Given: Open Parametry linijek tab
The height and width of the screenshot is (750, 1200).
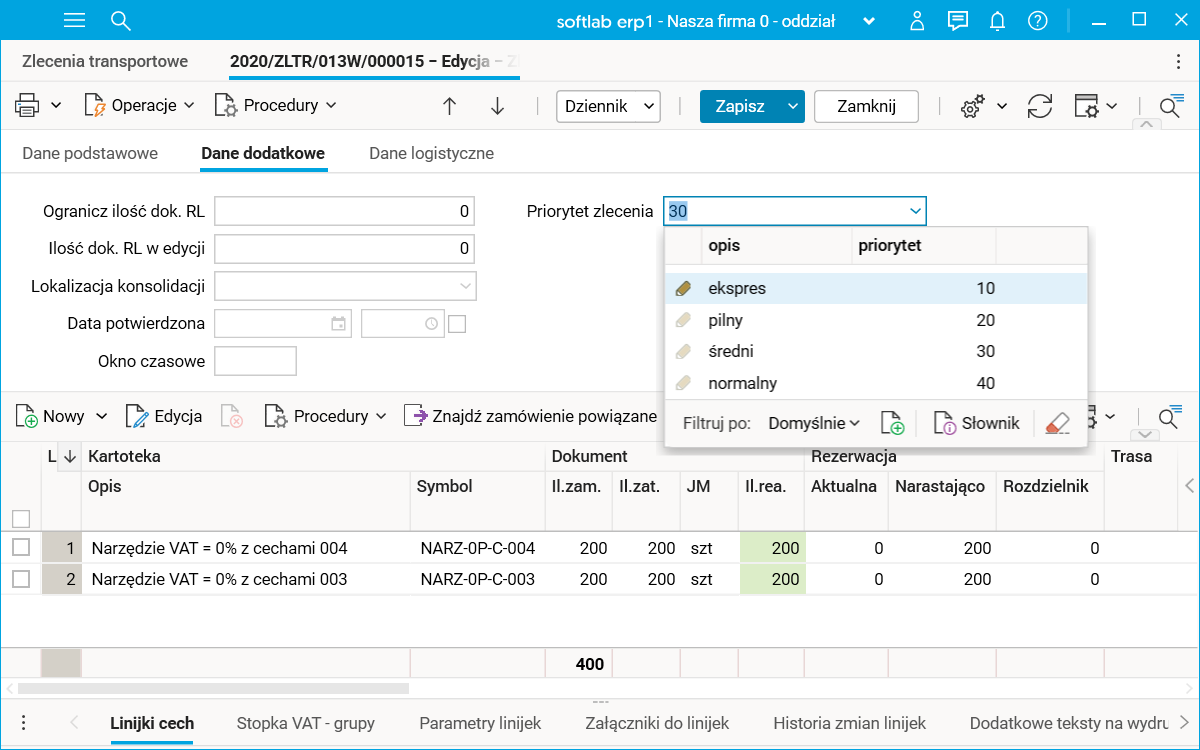Looking at the screenshot, I should point(480,723).
